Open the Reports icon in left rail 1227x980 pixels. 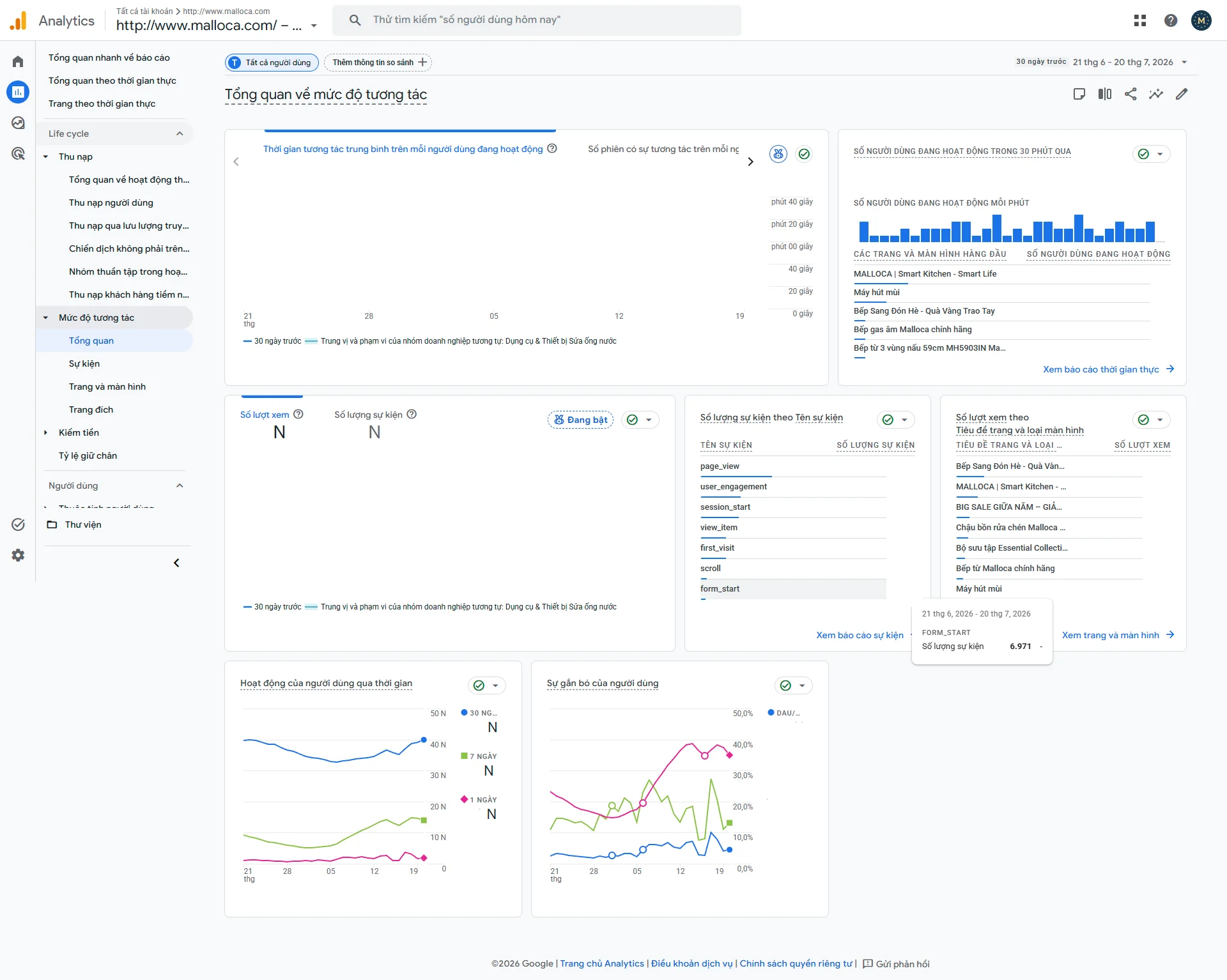point(18,92)
